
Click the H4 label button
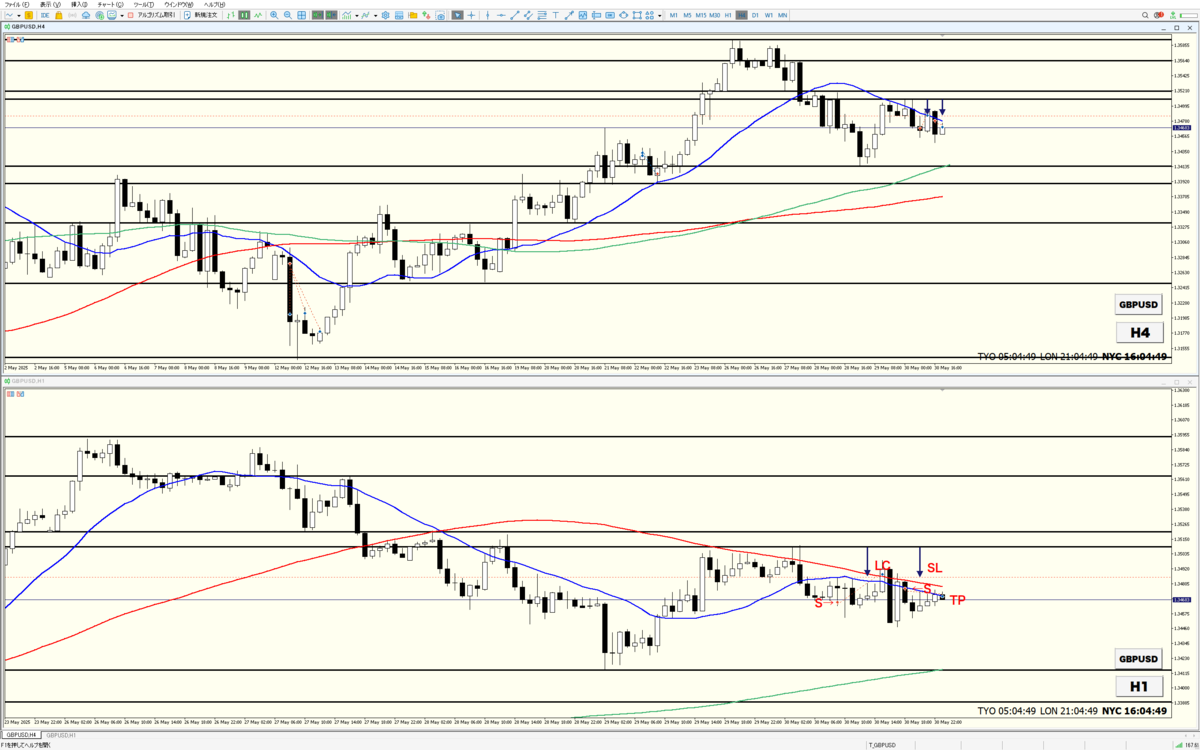tap(1138, 332)
